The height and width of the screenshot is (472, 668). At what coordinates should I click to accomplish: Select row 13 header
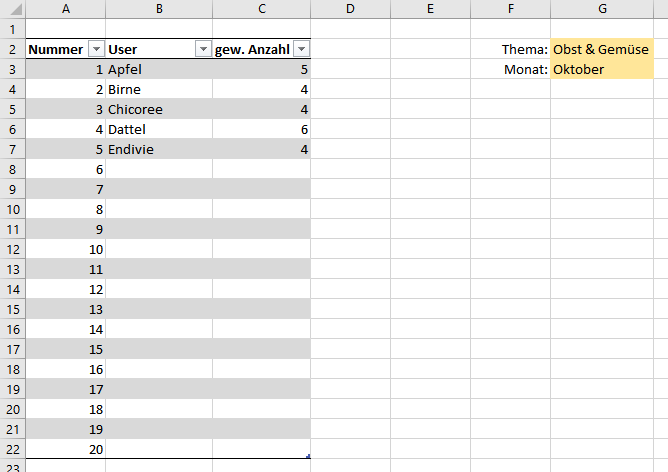12,269
